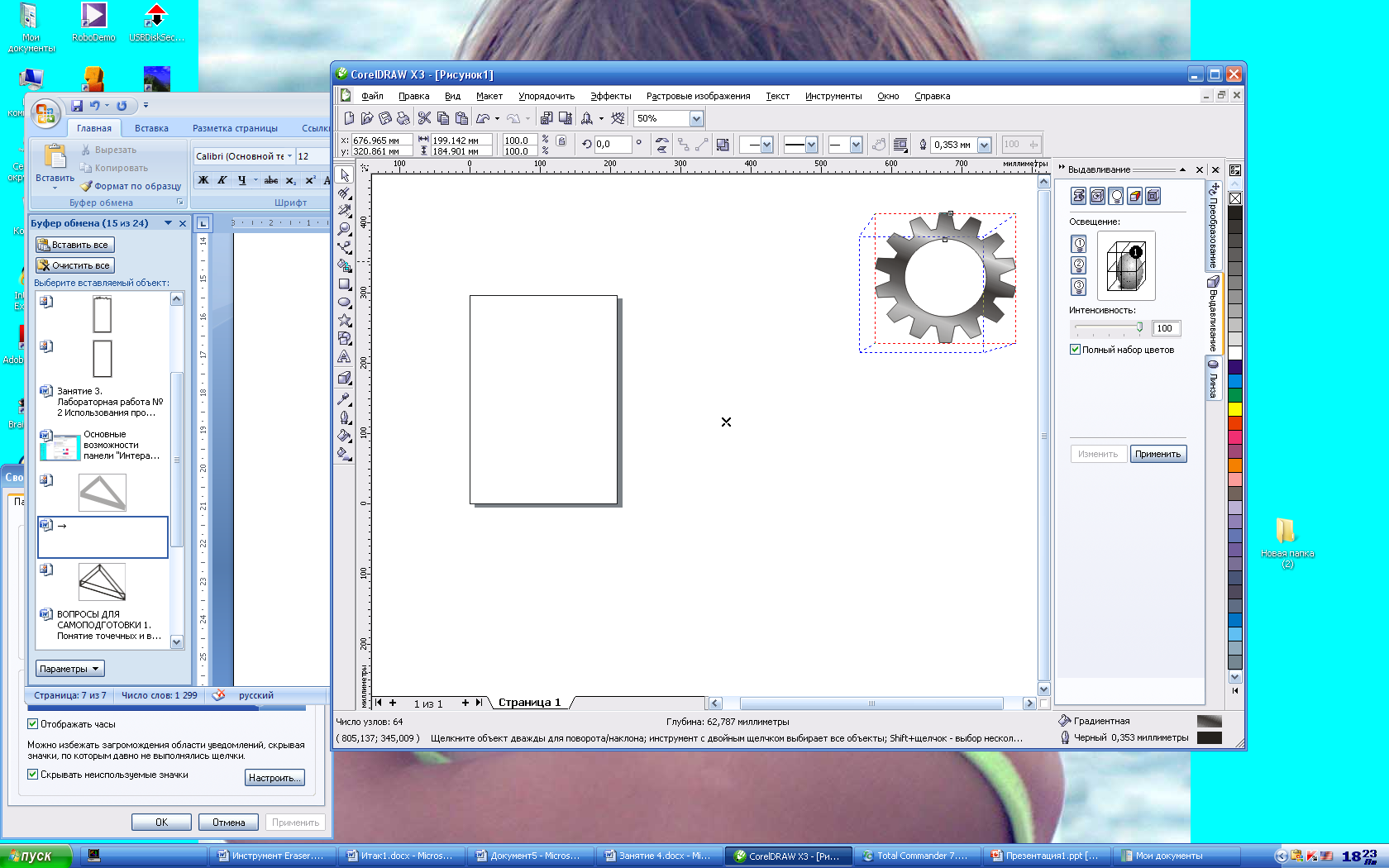Image resolution: width=1389 pixels, height=868 pixels.
Task: Open the end arrowhead dropdown
Action: tap(856, 145)
